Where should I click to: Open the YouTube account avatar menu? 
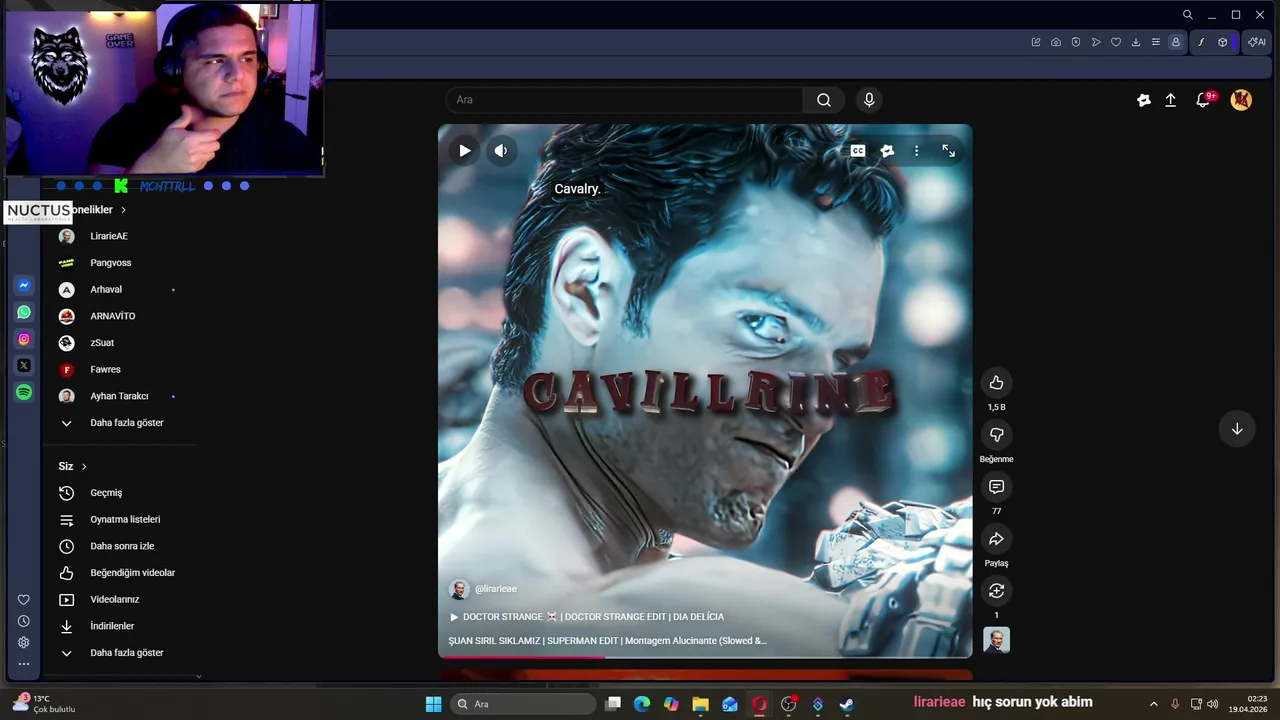(x=1241, y=100)
